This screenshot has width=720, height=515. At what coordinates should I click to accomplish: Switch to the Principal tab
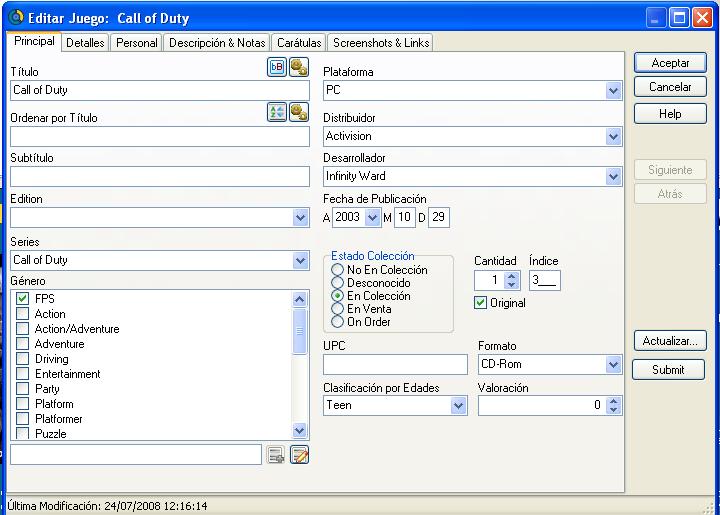click(34, 41)
